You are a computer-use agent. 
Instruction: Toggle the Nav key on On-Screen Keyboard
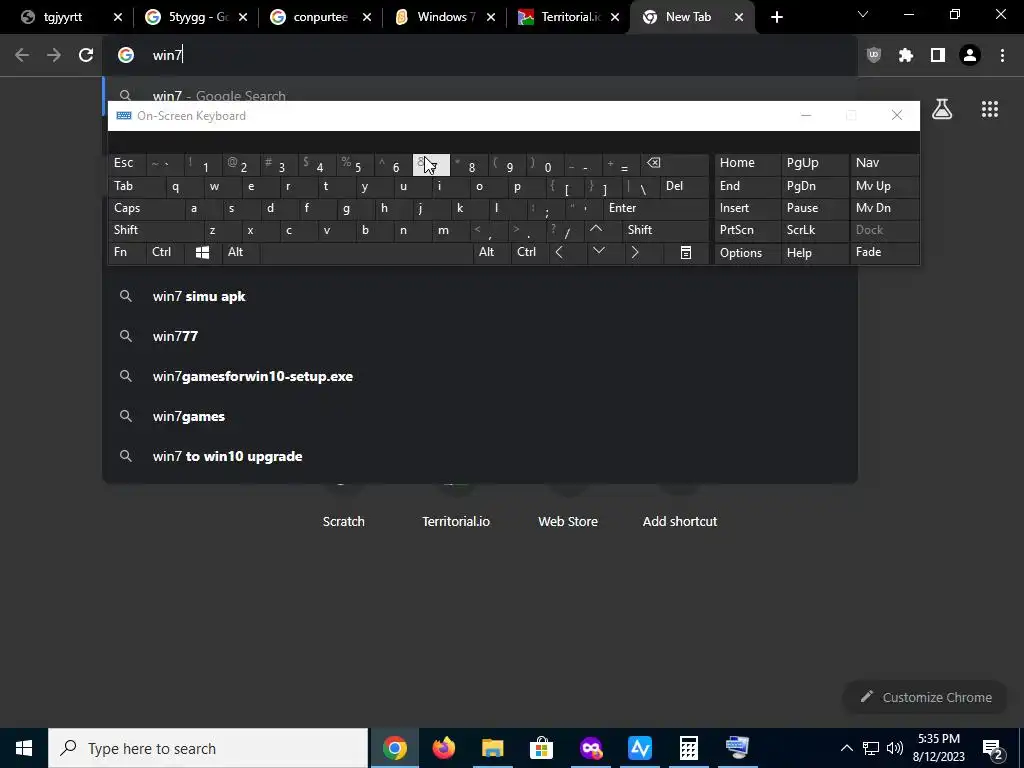(884, 163)
